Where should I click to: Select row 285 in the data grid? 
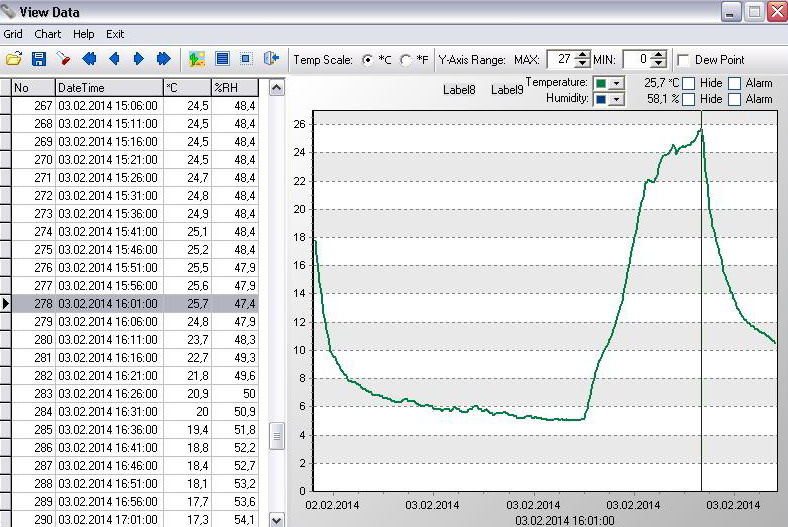[107, 429]
